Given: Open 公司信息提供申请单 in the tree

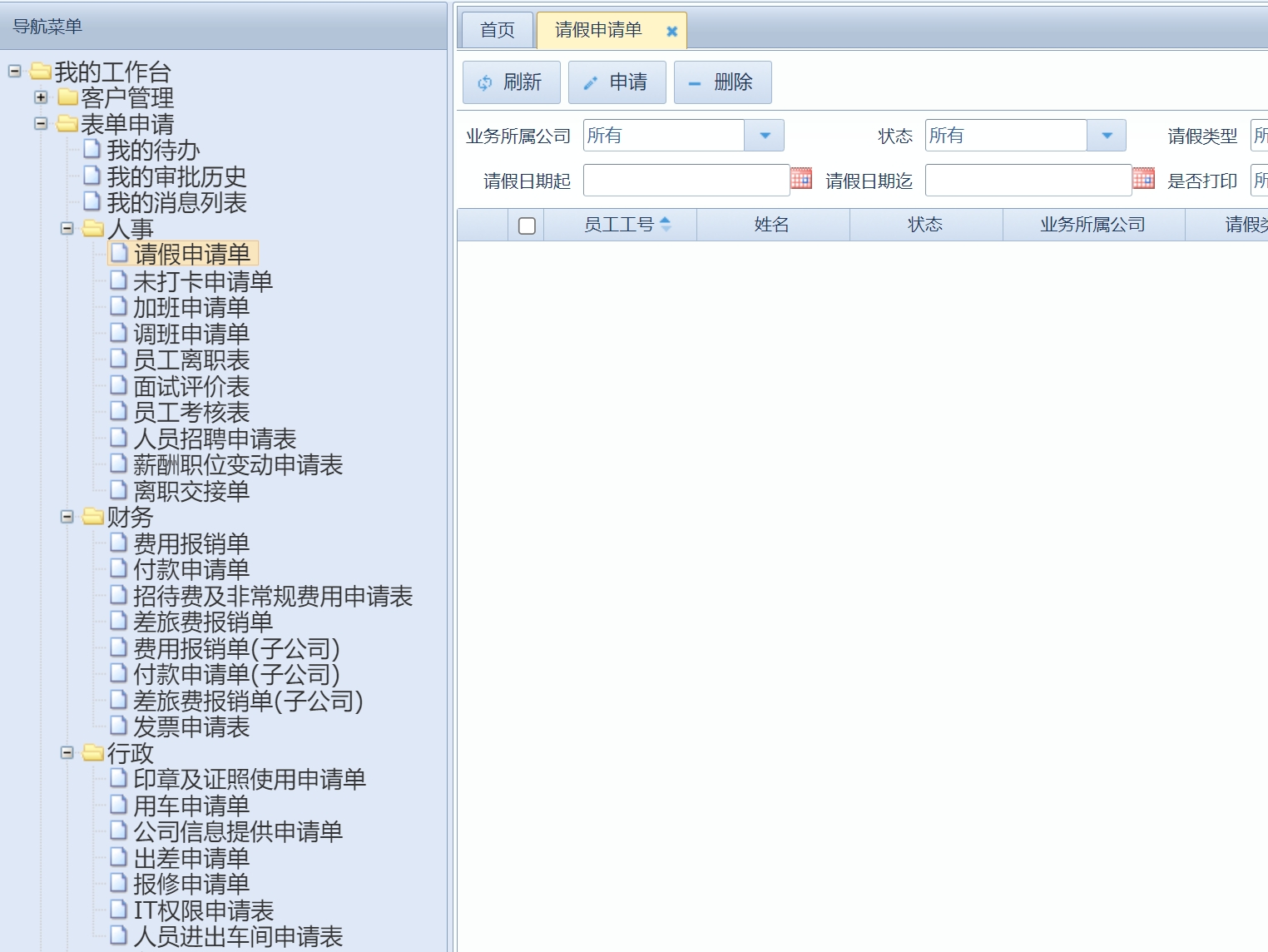Looking at the screenshot, I should (x=238, y=832).
